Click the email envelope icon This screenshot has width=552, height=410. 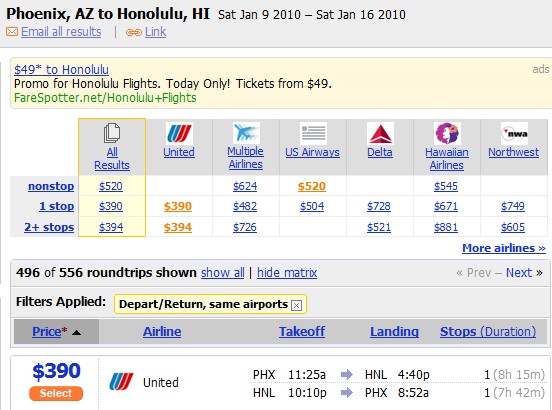[x=12, y=32]
